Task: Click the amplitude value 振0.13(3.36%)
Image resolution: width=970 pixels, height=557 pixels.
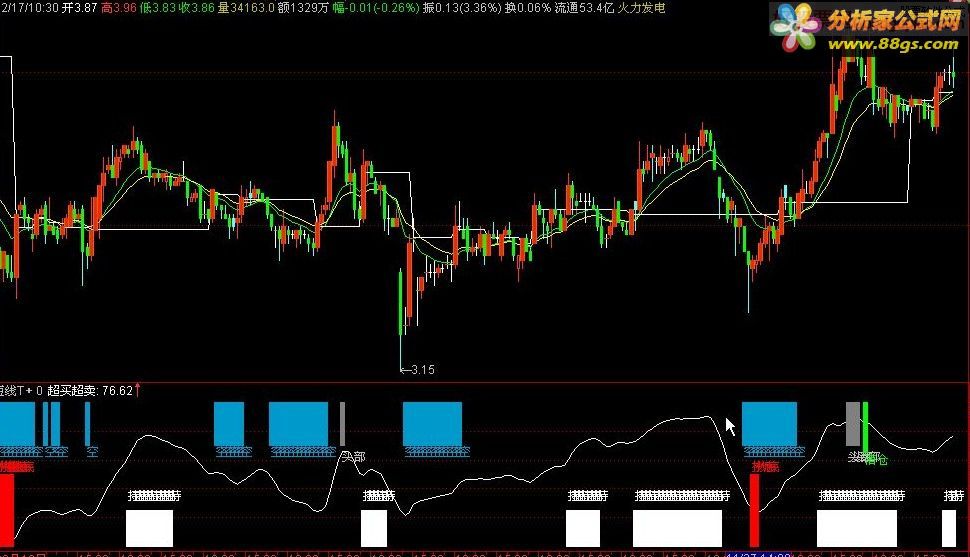Action: [462, 8]
